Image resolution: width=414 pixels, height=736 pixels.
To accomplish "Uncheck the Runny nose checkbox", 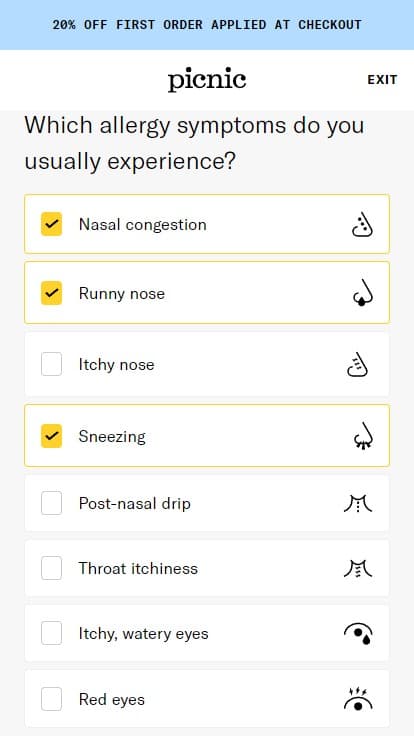I will pos(51,293).
